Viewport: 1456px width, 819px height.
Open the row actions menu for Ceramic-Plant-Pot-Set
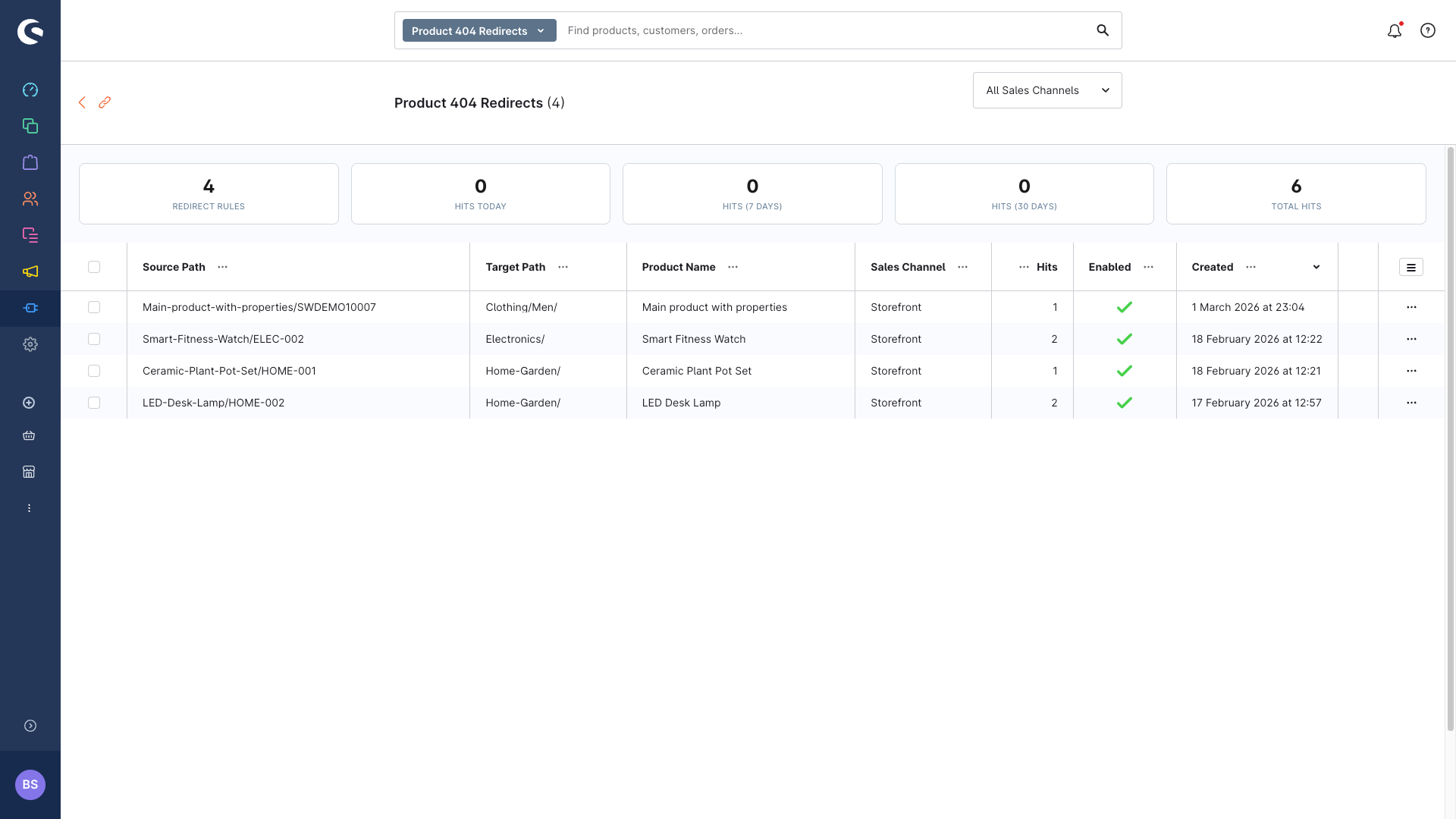coord(1412,371)
